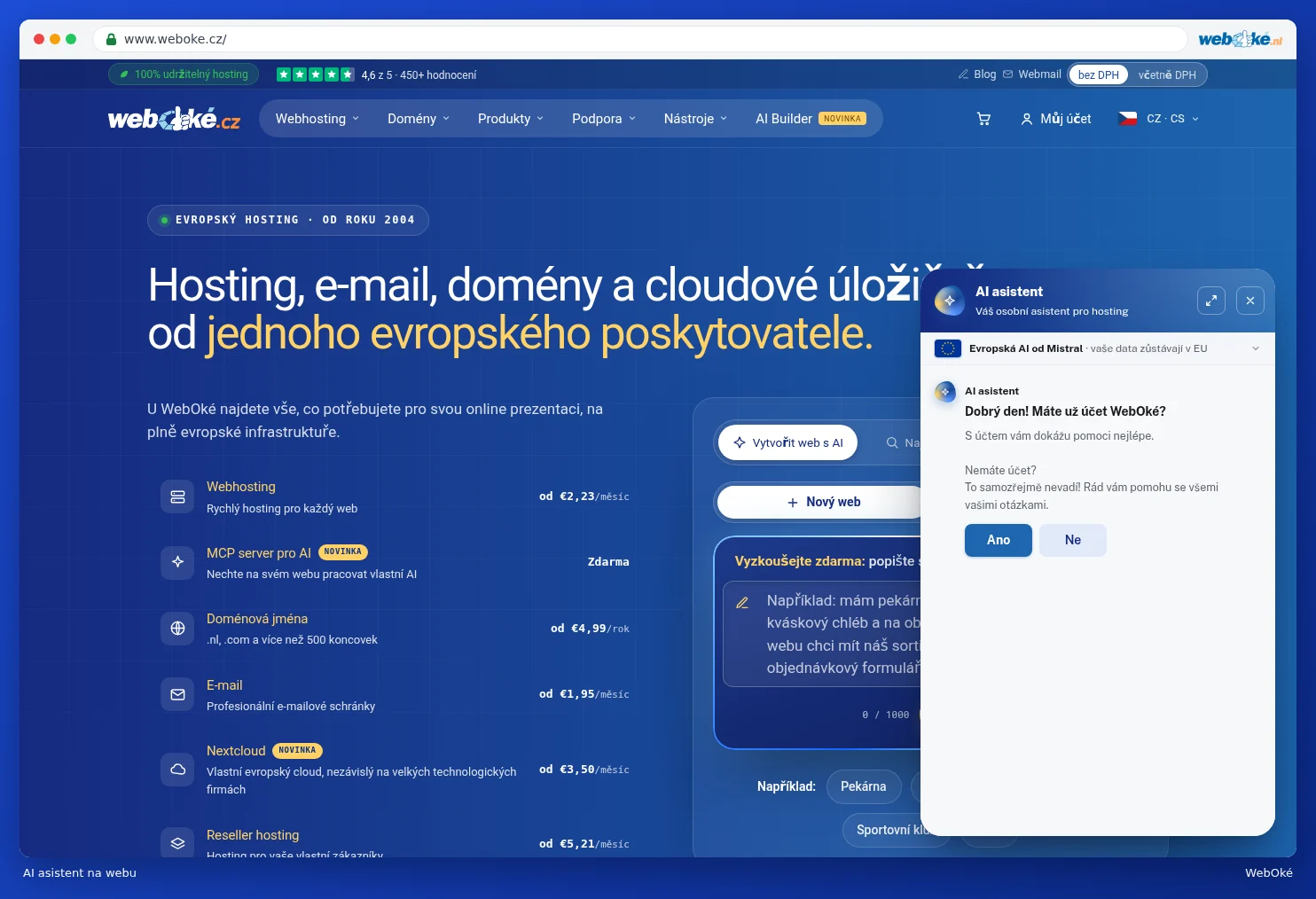
Task: Click the Reseller hosting layers icon
Action: (x=177, y=843)
